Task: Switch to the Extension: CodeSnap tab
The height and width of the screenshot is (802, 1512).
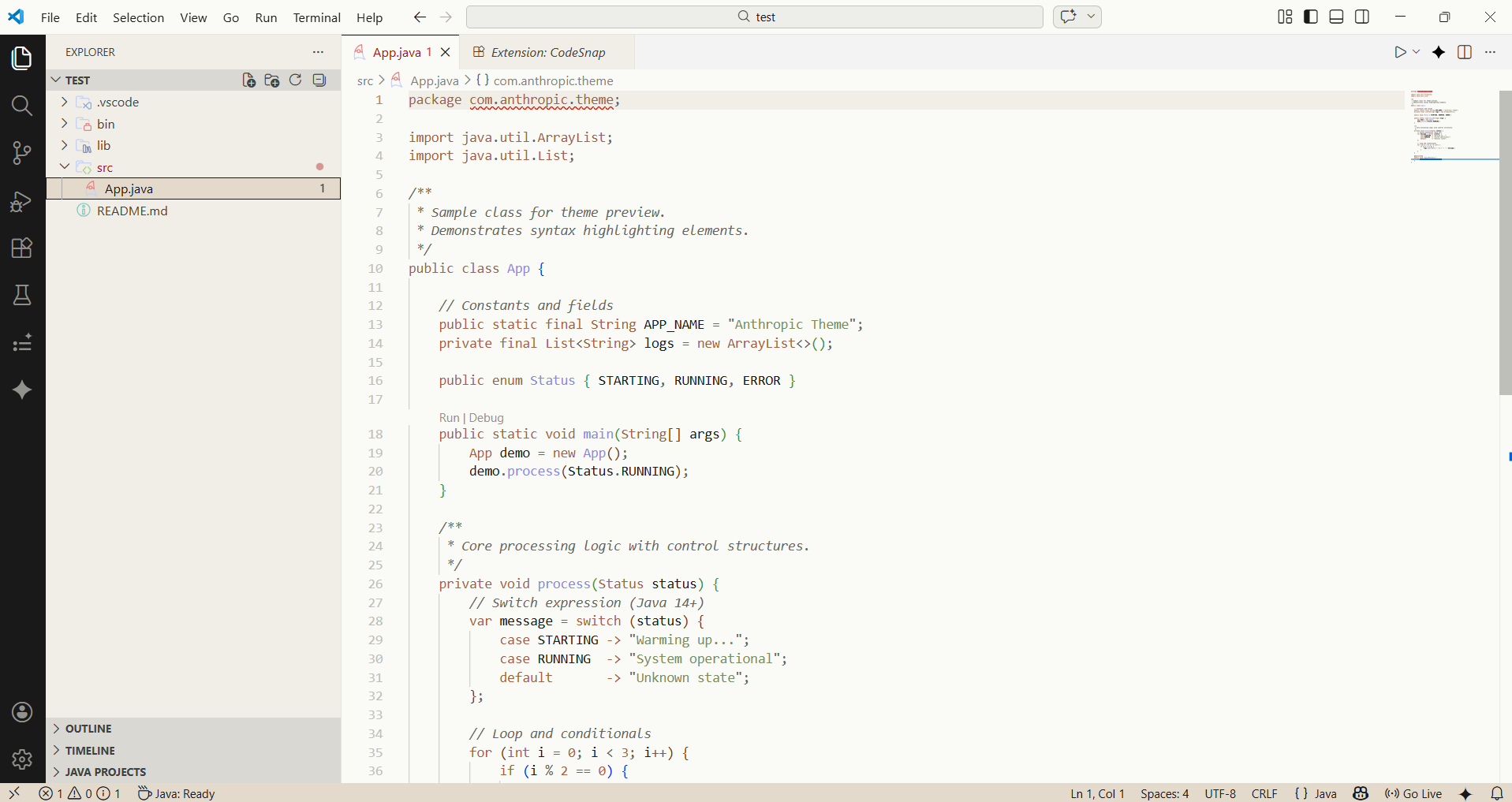Action: click(x=547, y=52)
